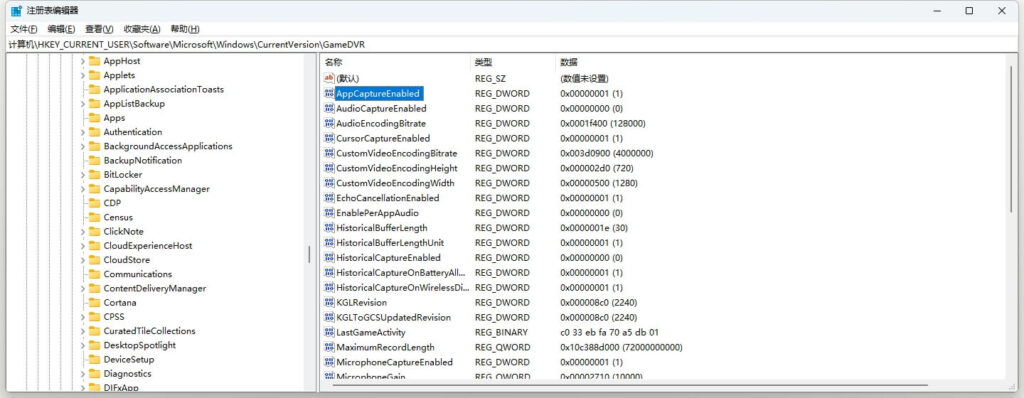This screenshot has height=398, width=1024.
Task: Click the registry path address bar
Action: 512,44
